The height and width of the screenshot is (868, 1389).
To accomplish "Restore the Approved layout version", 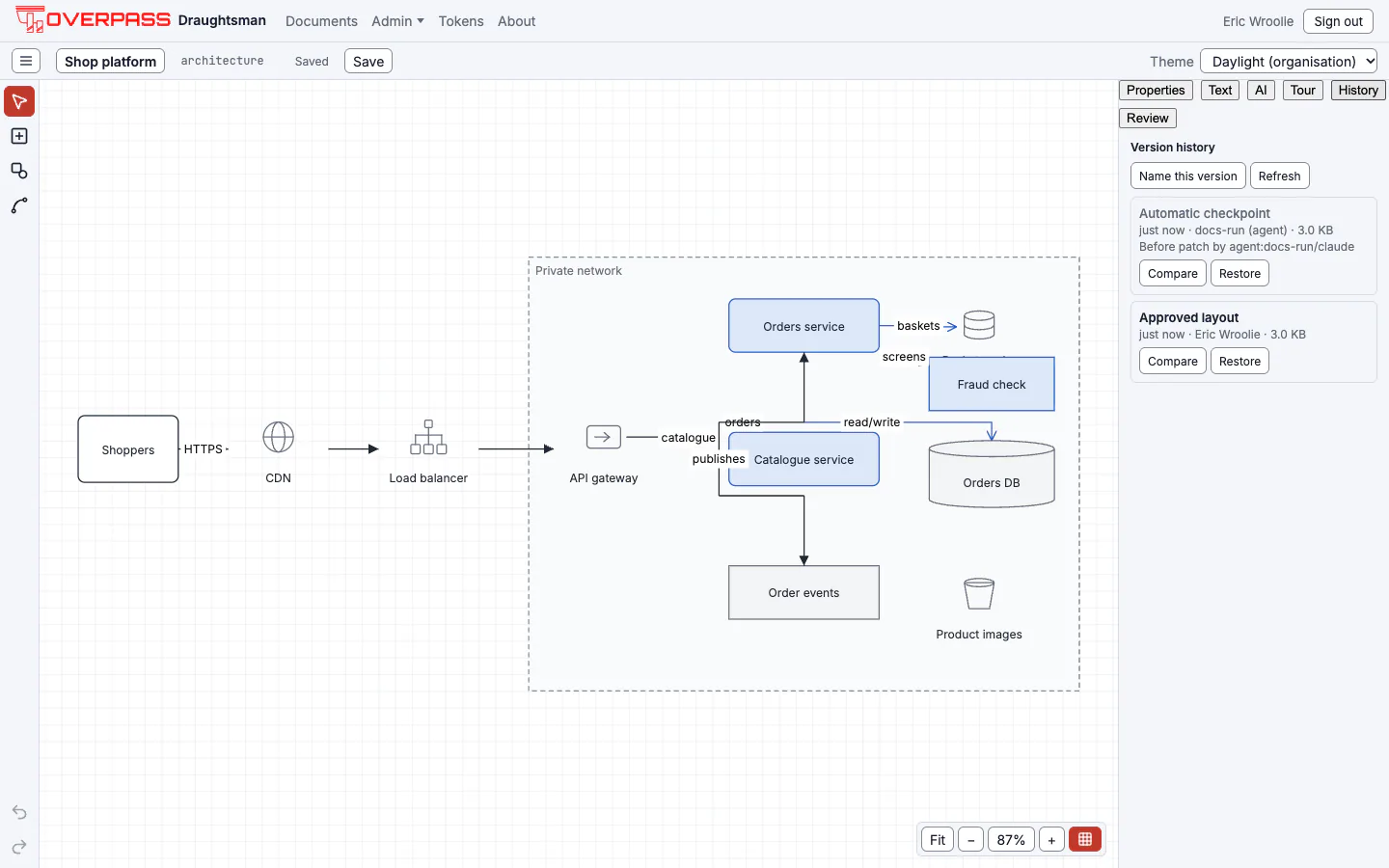I will pos(1239,361).
